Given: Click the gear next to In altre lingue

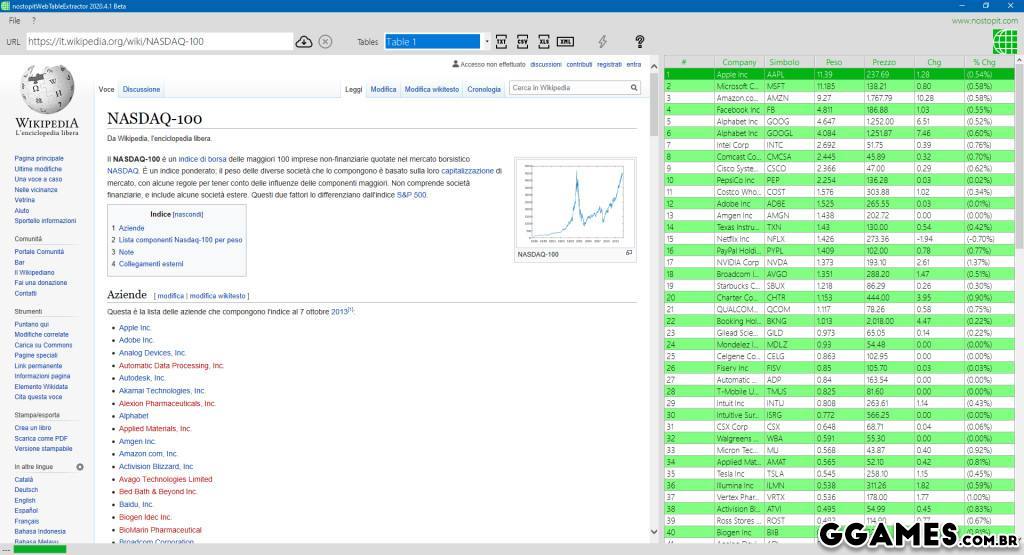Looking at the screenshot, I should 80,467.
